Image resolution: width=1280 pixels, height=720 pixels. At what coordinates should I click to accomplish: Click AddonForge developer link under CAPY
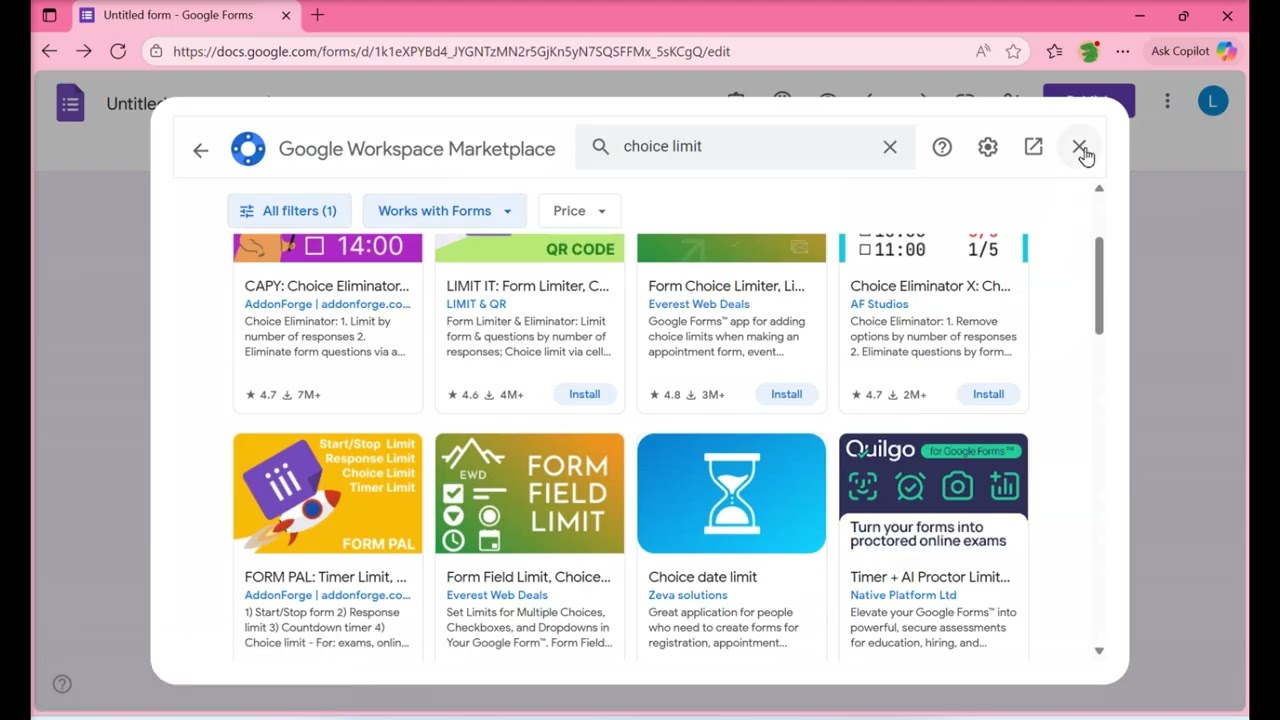(x=327, y=304)
